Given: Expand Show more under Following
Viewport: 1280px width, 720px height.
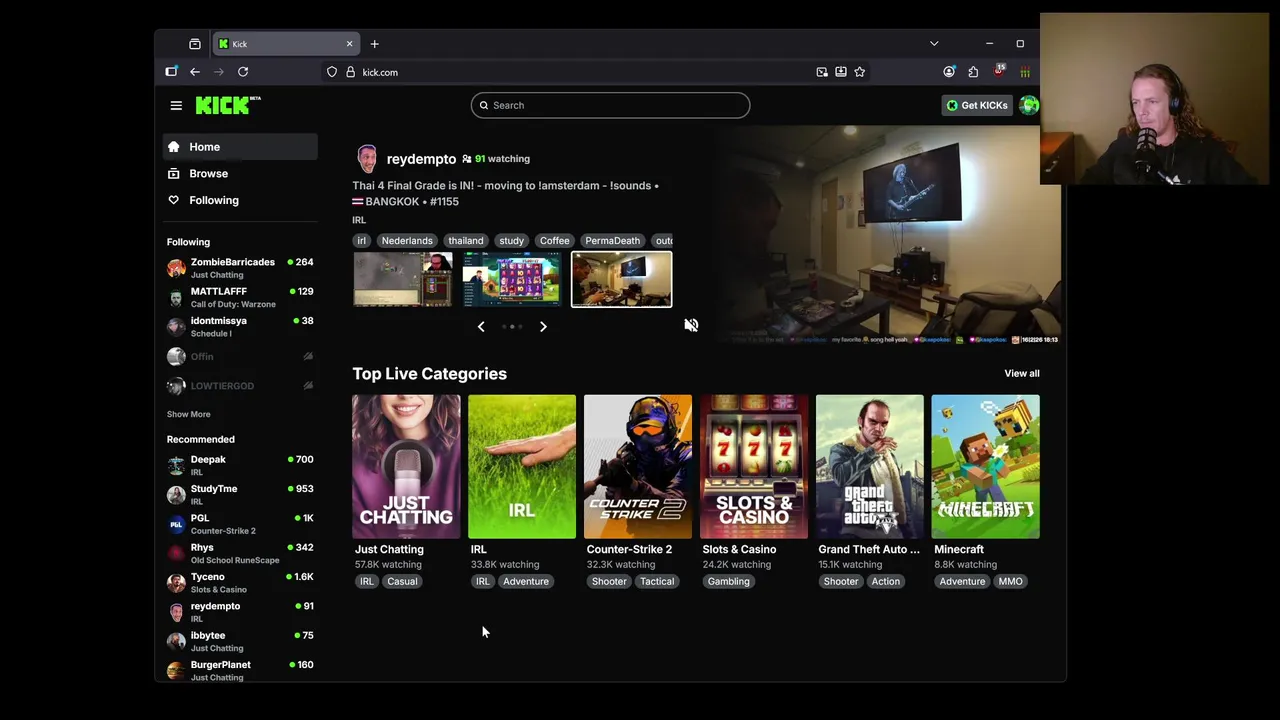Looking at the screenshot, I should pyautogui.click(x=188, y=414).
